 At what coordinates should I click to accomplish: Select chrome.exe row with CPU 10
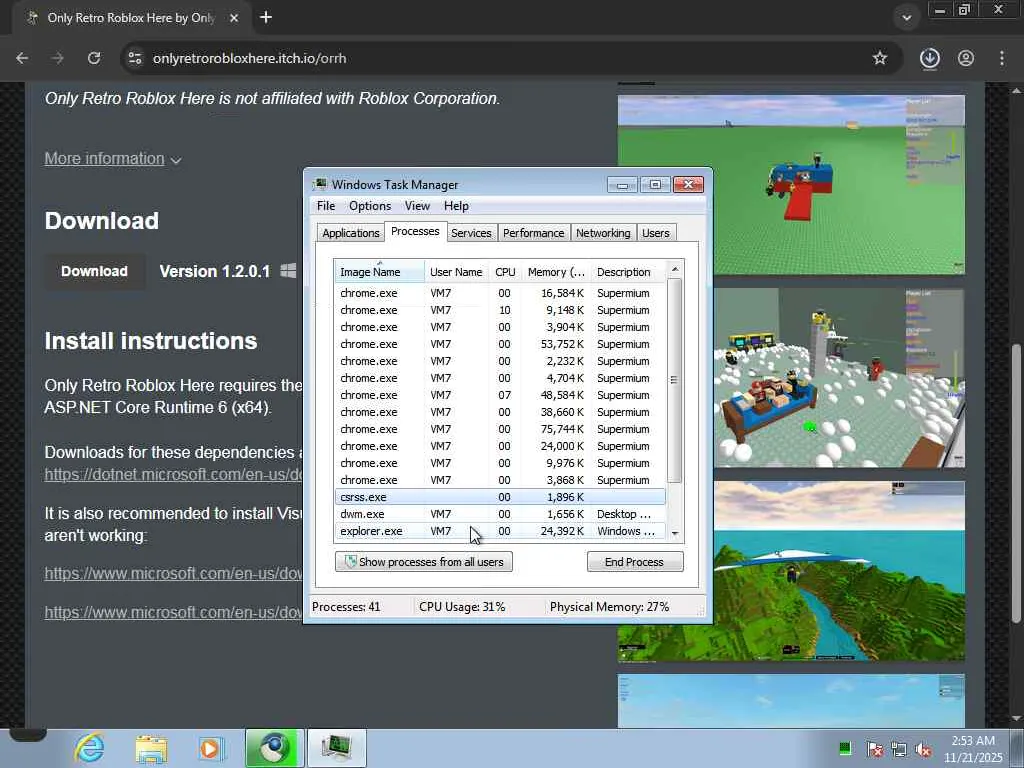500,310
